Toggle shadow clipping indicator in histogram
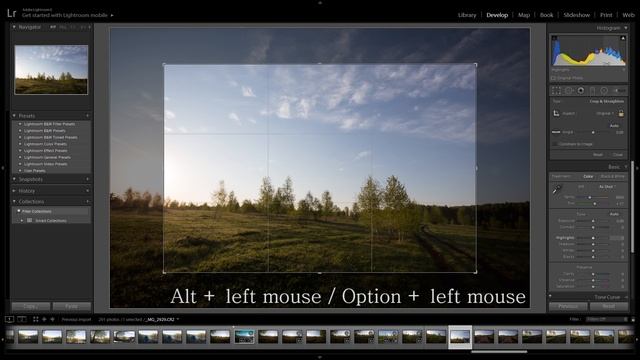640x360 pixels. point(554,38)
